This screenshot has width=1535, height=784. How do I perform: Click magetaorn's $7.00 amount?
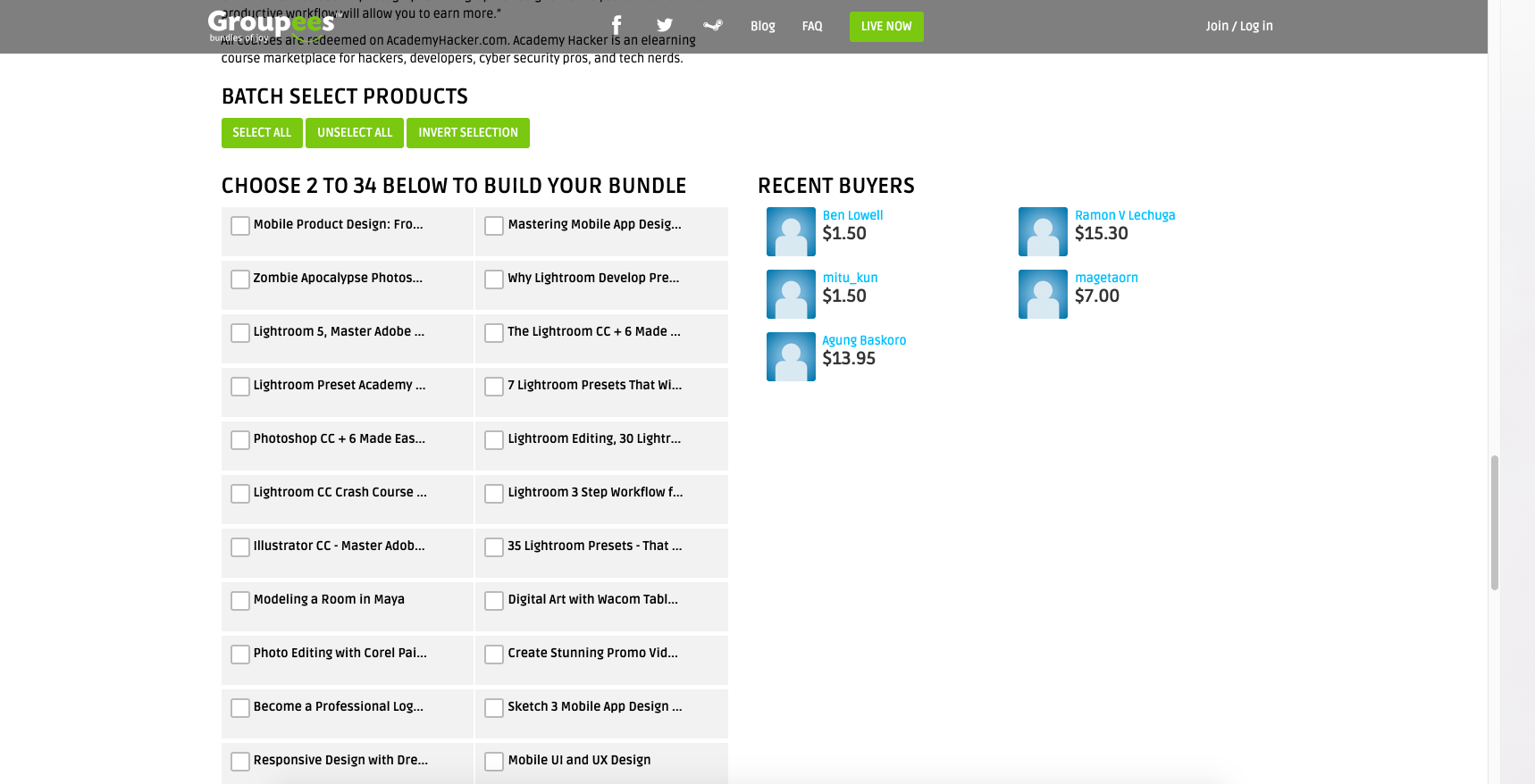click(1097, 296)
